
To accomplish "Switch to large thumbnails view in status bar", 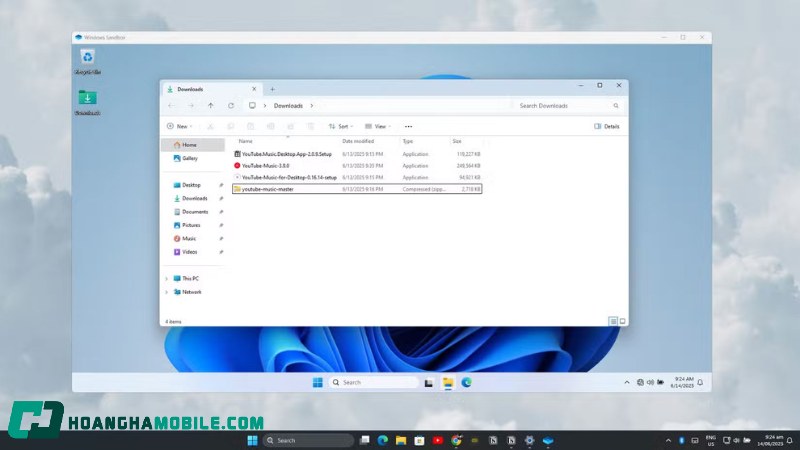I will [623, 321].
